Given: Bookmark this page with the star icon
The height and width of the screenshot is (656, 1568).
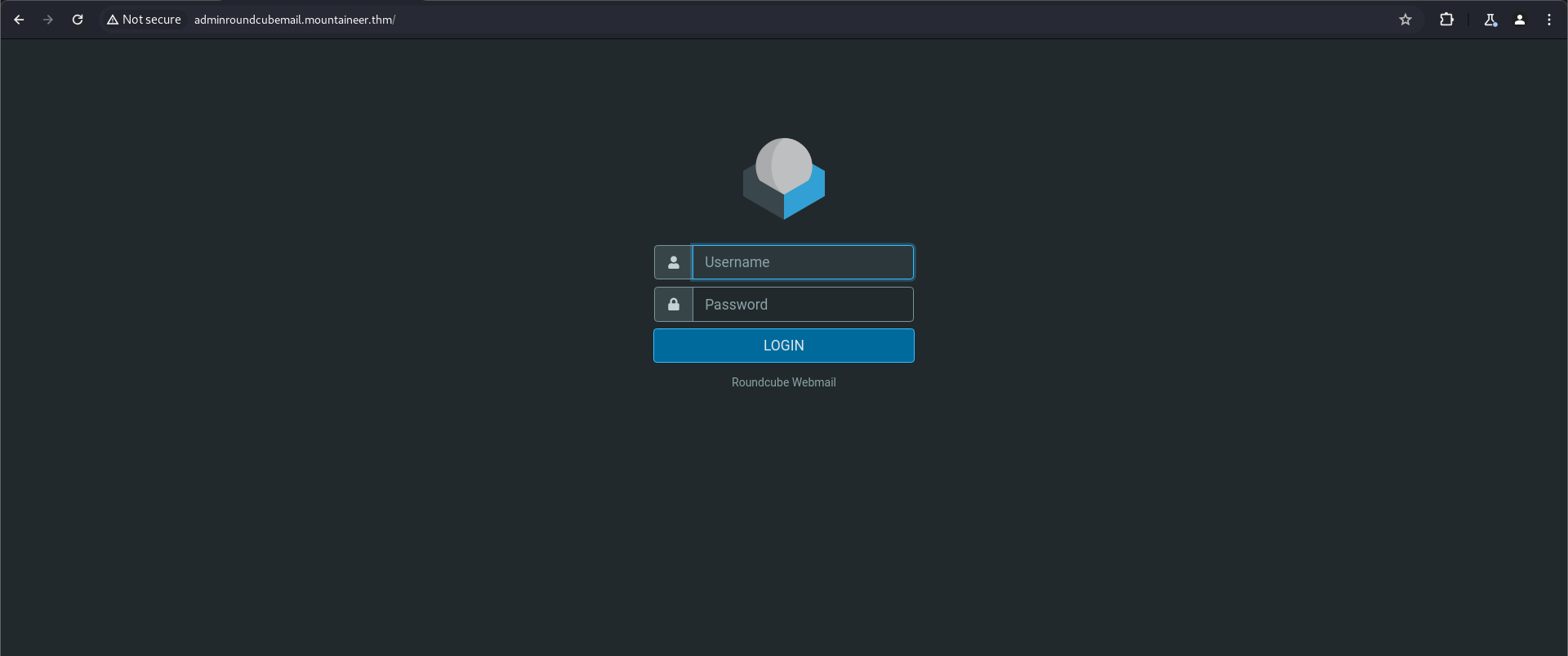Looking at the screenshot, I should coord(1405,20).
